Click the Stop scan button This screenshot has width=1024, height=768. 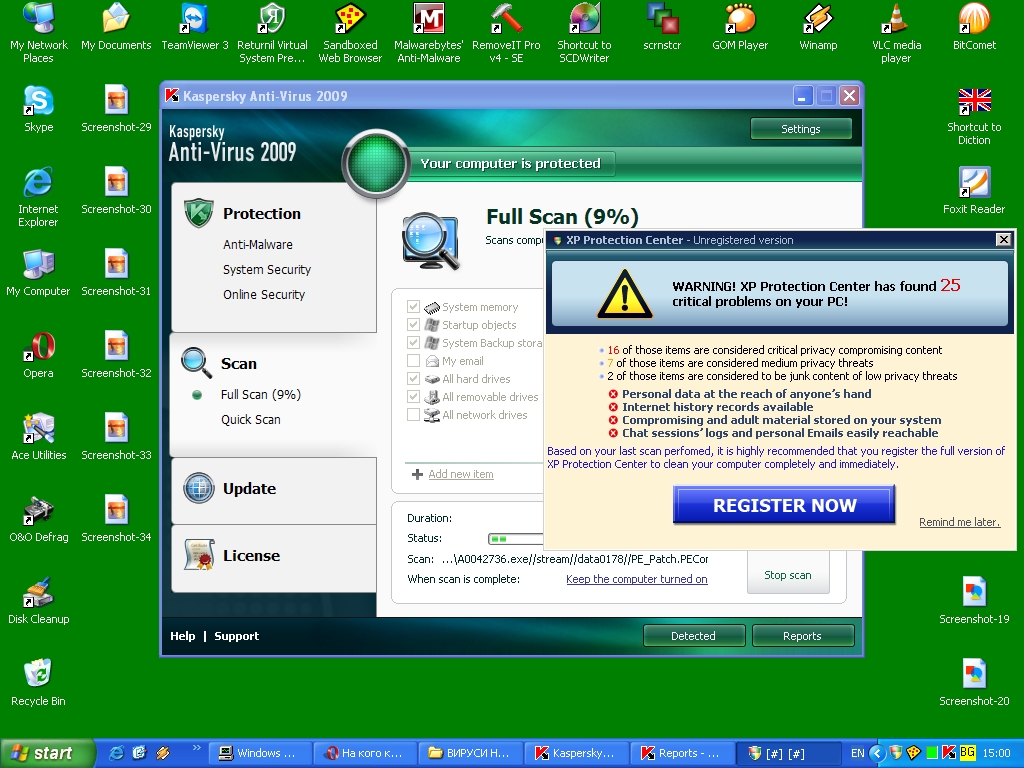click(788, 575)
